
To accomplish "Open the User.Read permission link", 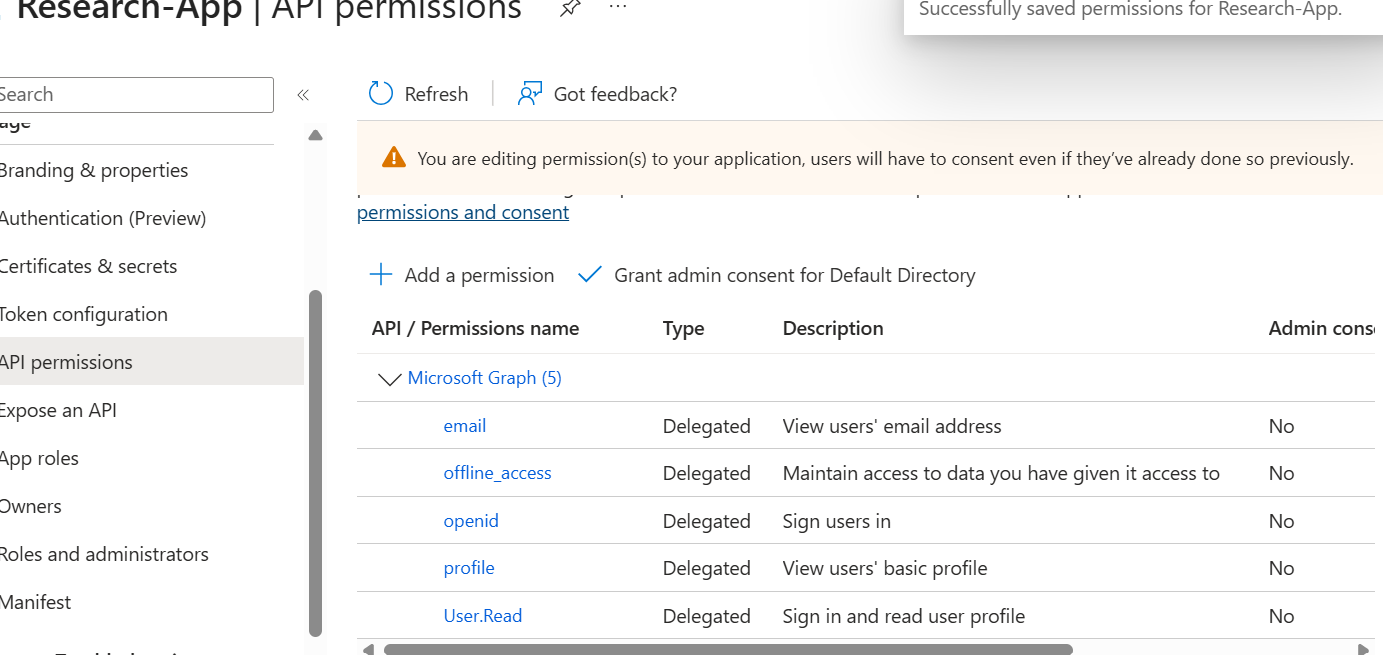I will click(x=483, y=616).
